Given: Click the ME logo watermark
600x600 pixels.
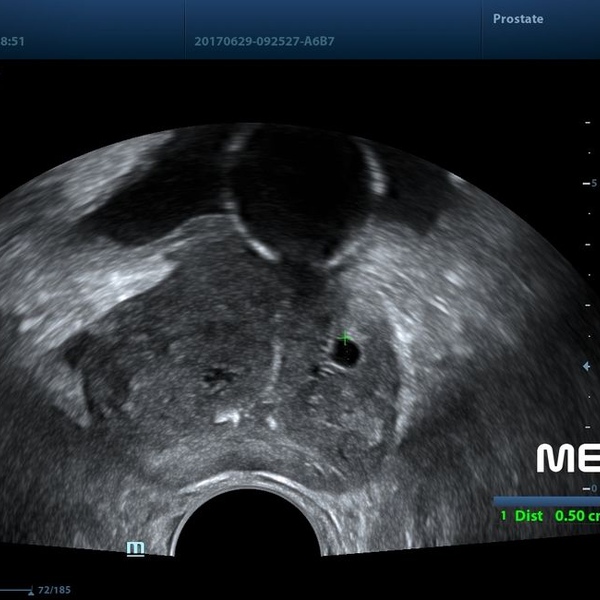Looking at the screenshot, I should coord(568,458).
